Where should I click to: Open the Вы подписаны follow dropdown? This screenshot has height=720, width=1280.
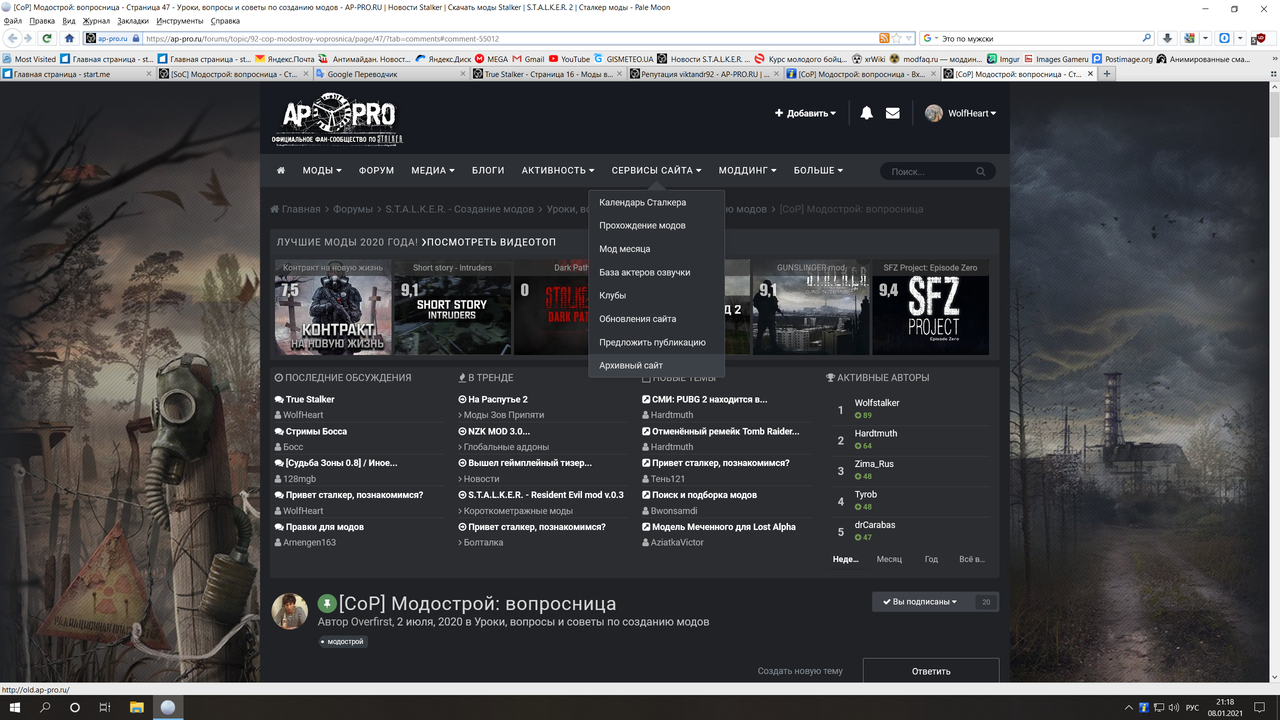tap(920, 602)
